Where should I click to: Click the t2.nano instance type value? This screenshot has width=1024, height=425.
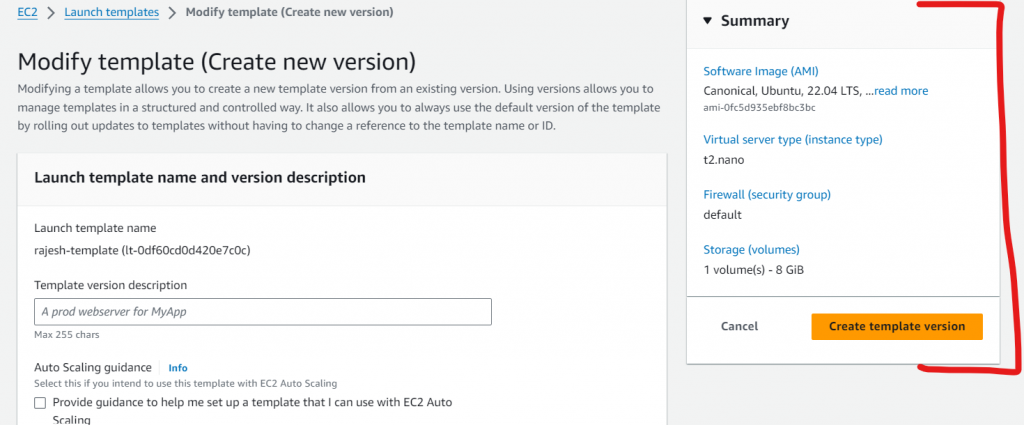724,160
